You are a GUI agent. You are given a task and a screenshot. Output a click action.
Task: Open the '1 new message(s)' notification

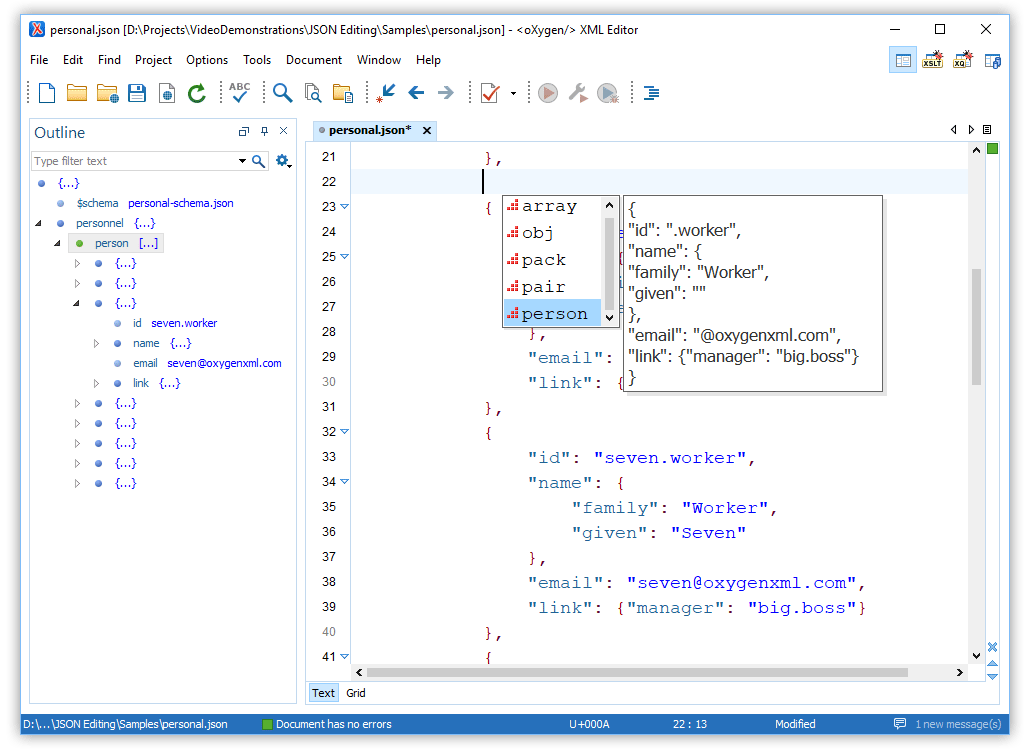pyautogui.click(x=947, y=724)
